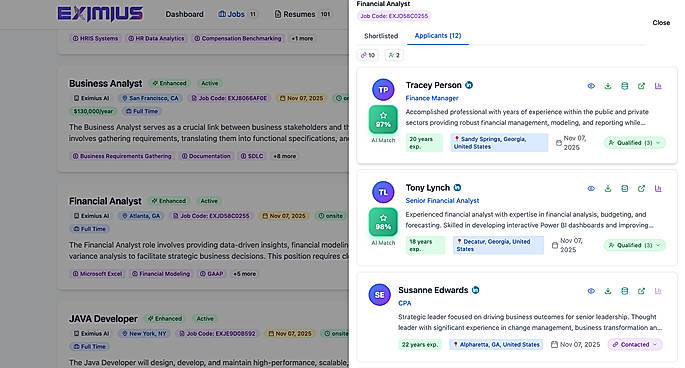
Task: Expand Tracey Person's Qualified status dropdown
Action: (x=635, y=143)
